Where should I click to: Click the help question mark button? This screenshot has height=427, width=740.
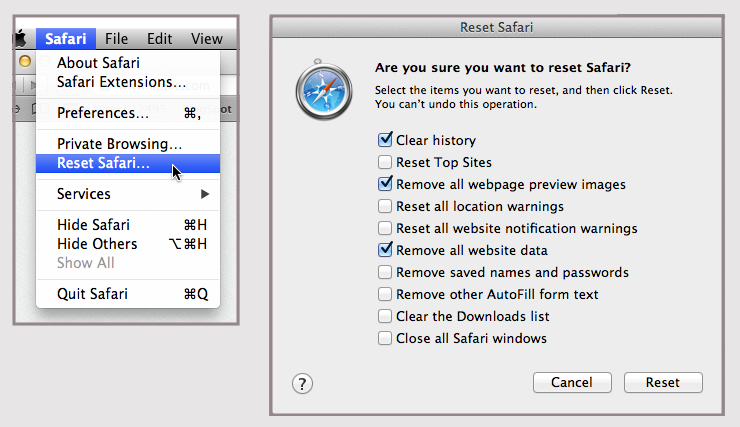(303, 383)
